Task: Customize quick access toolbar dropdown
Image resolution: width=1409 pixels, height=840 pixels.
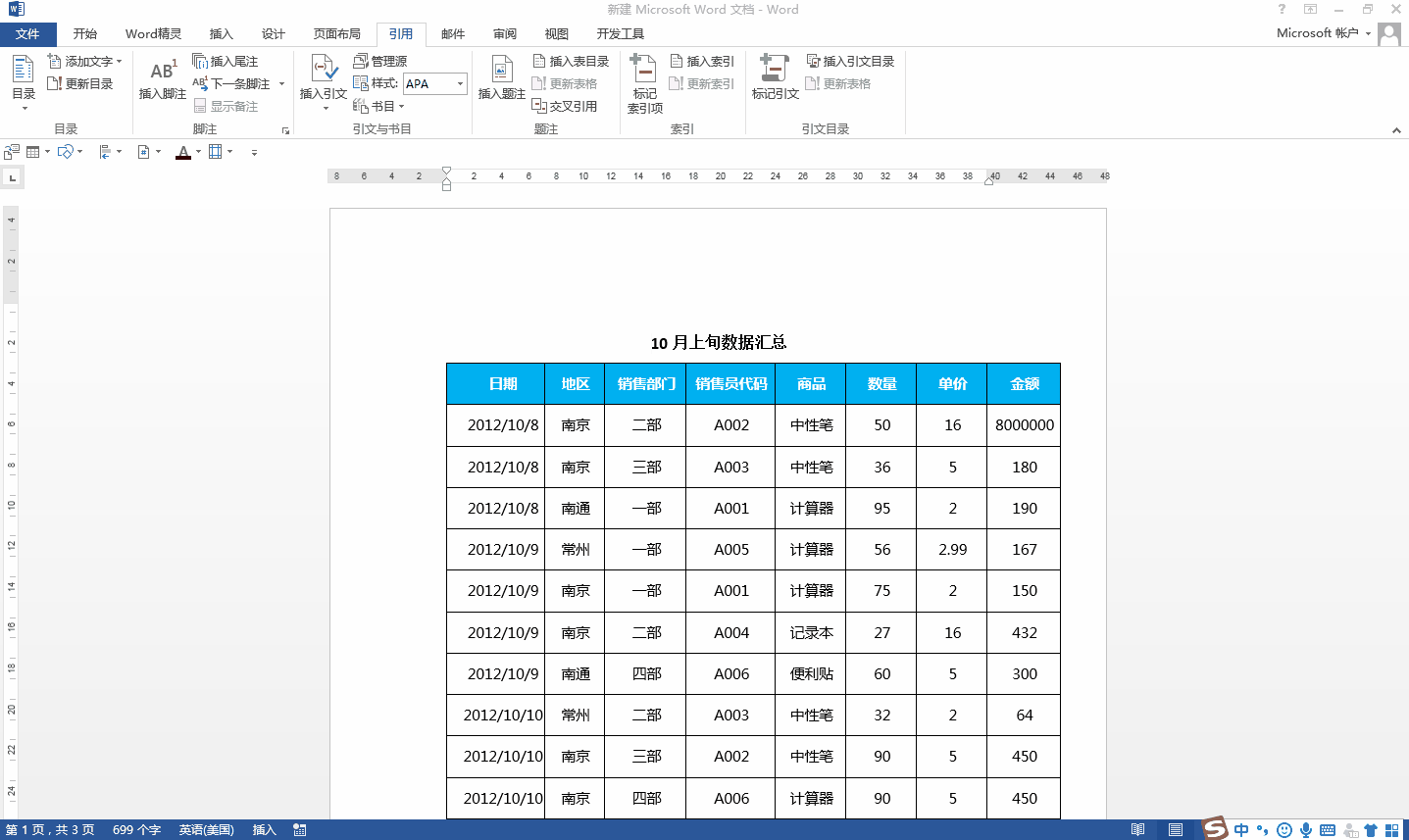Action: click(254, 153)
